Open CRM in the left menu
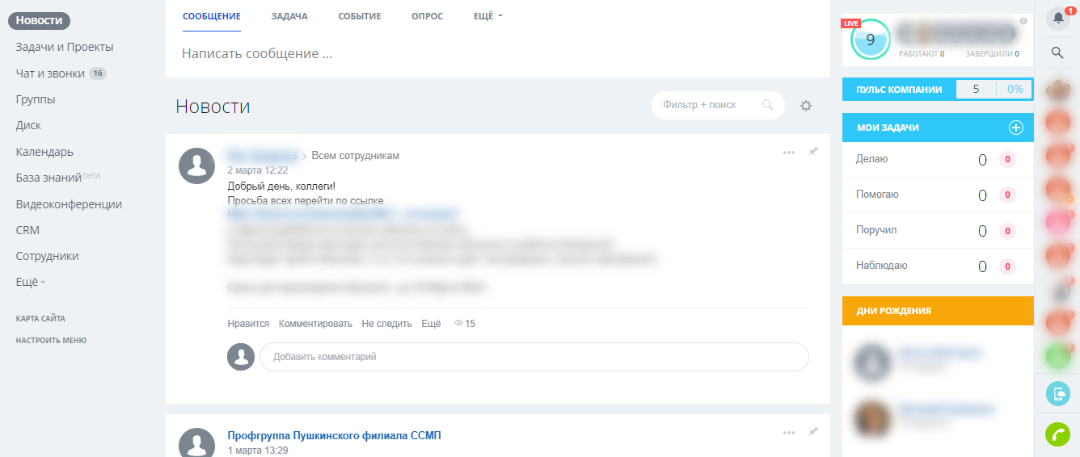 (28, 230)
